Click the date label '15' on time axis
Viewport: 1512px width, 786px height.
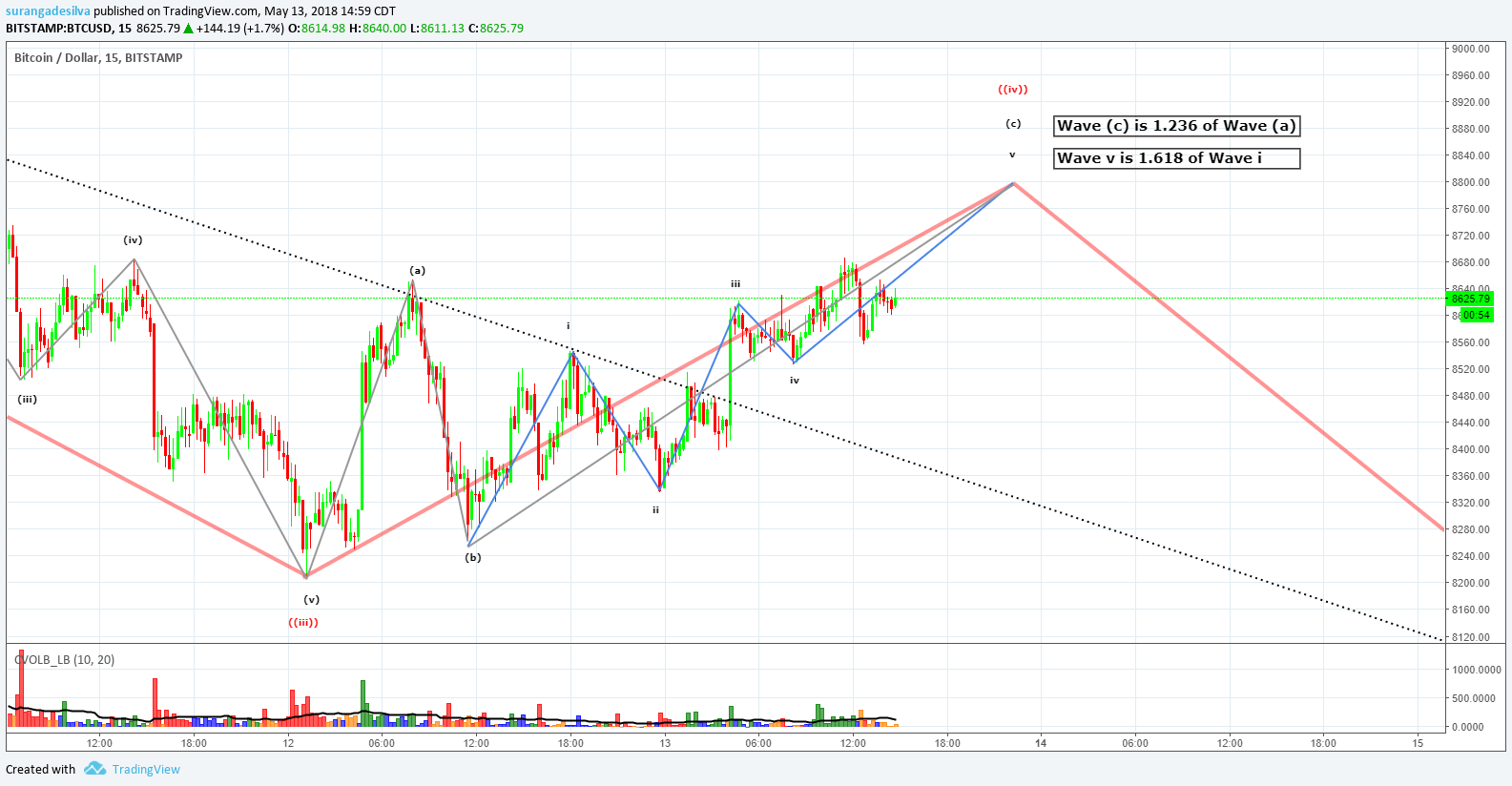1418,743
